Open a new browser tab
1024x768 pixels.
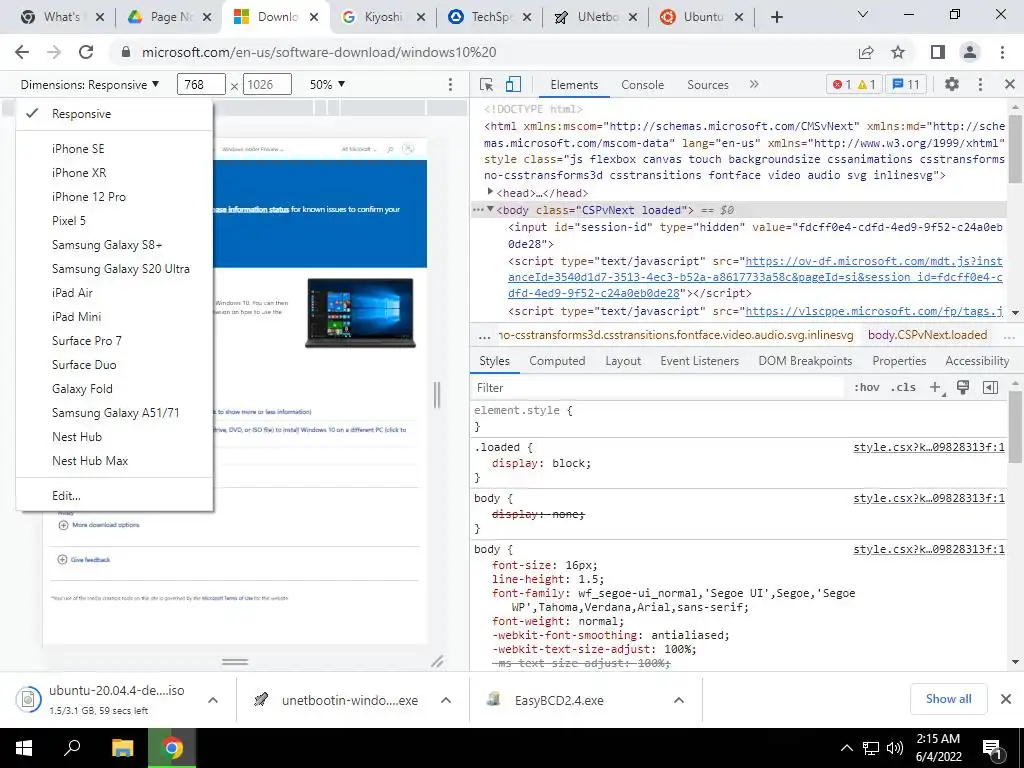[x=776, y=17]
